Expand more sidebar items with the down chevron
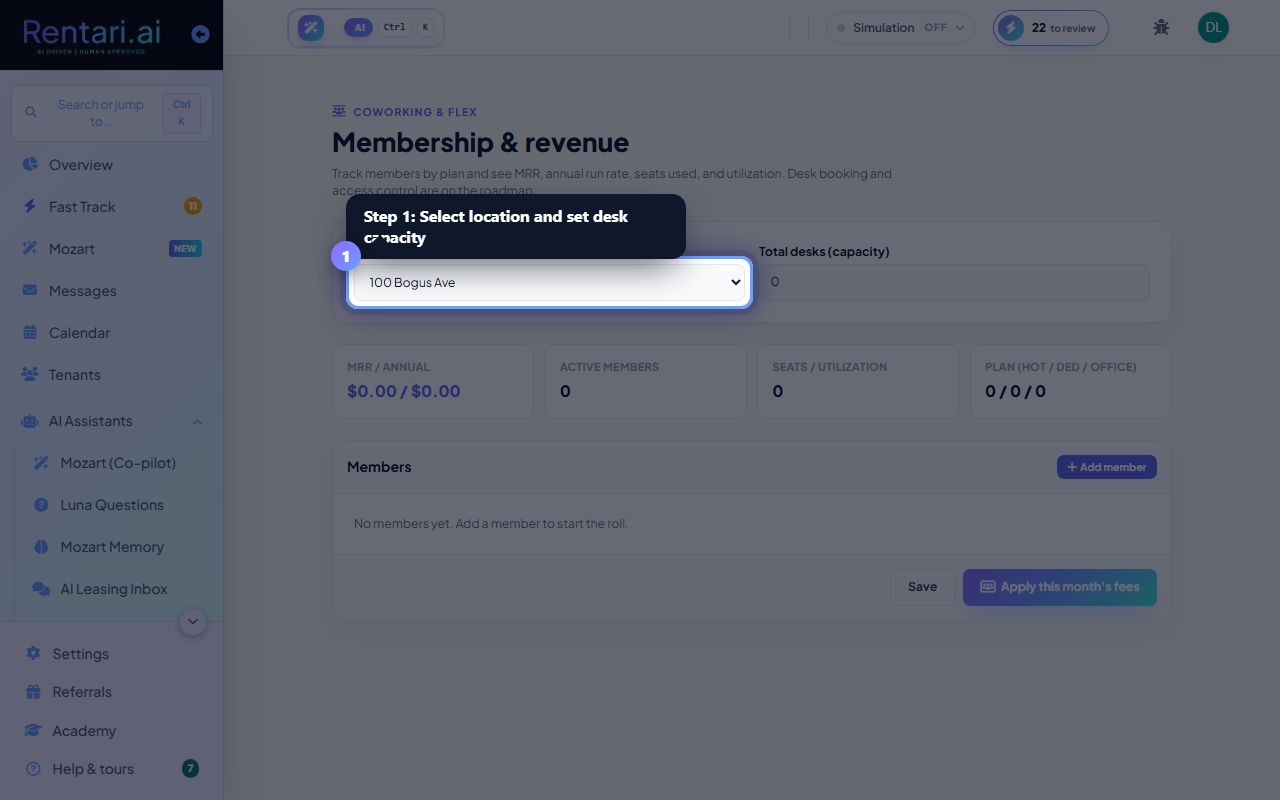Viewport: 1280px width, 800px height. click(193, 622)
